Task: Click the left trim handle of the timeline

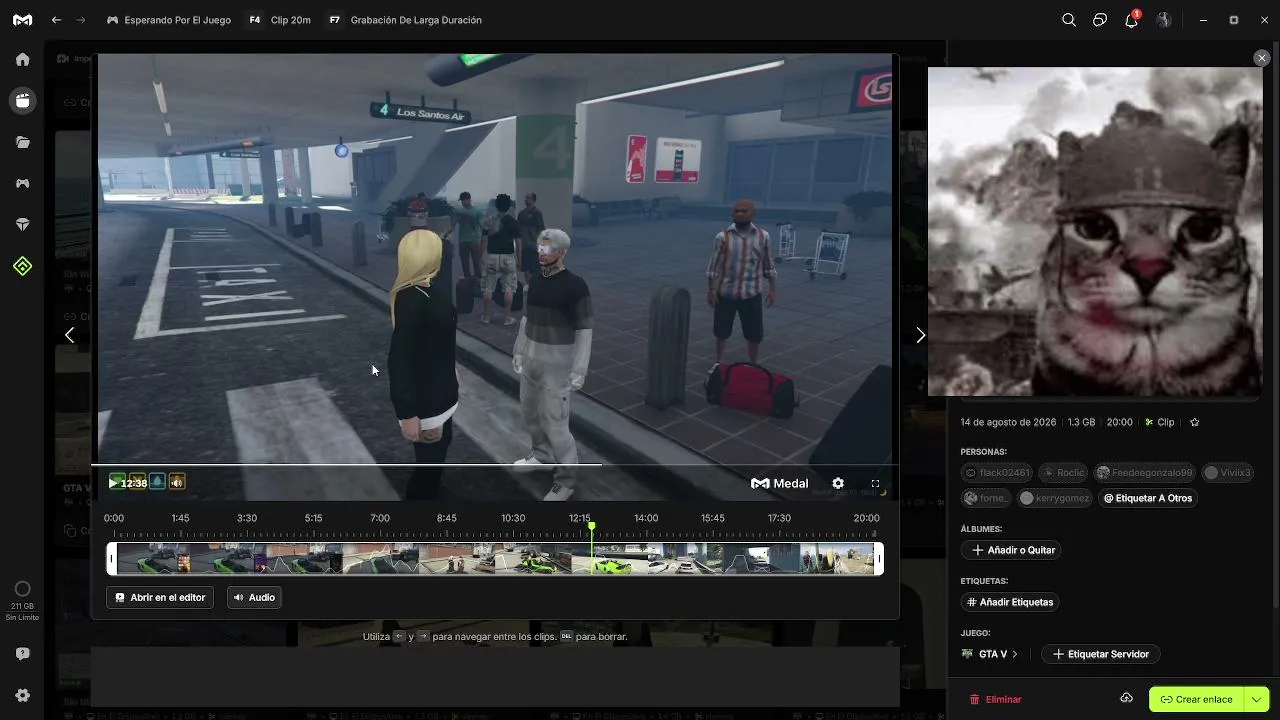Action: [112, 558]
